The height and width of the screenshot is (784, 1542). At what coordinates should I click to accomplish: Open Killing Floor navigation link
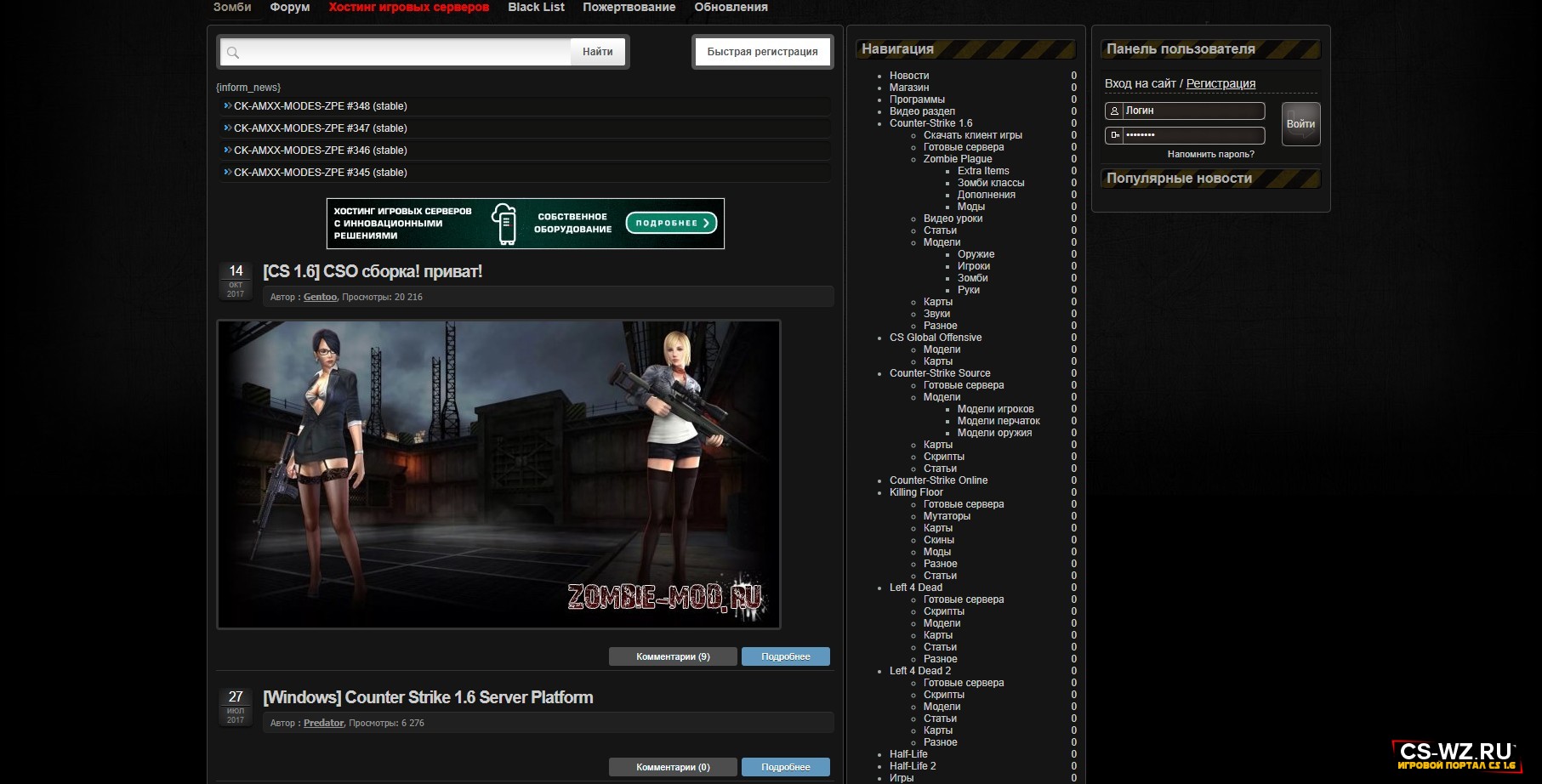(916, 492)
